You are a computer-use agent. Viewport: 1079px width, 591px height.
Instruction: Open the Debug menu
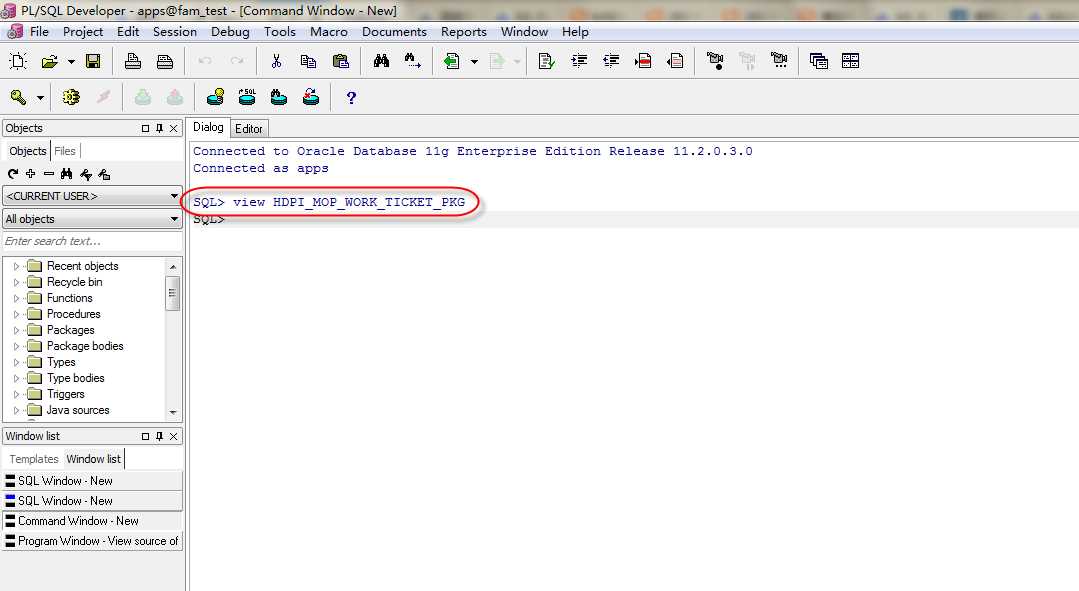(230, 32)
